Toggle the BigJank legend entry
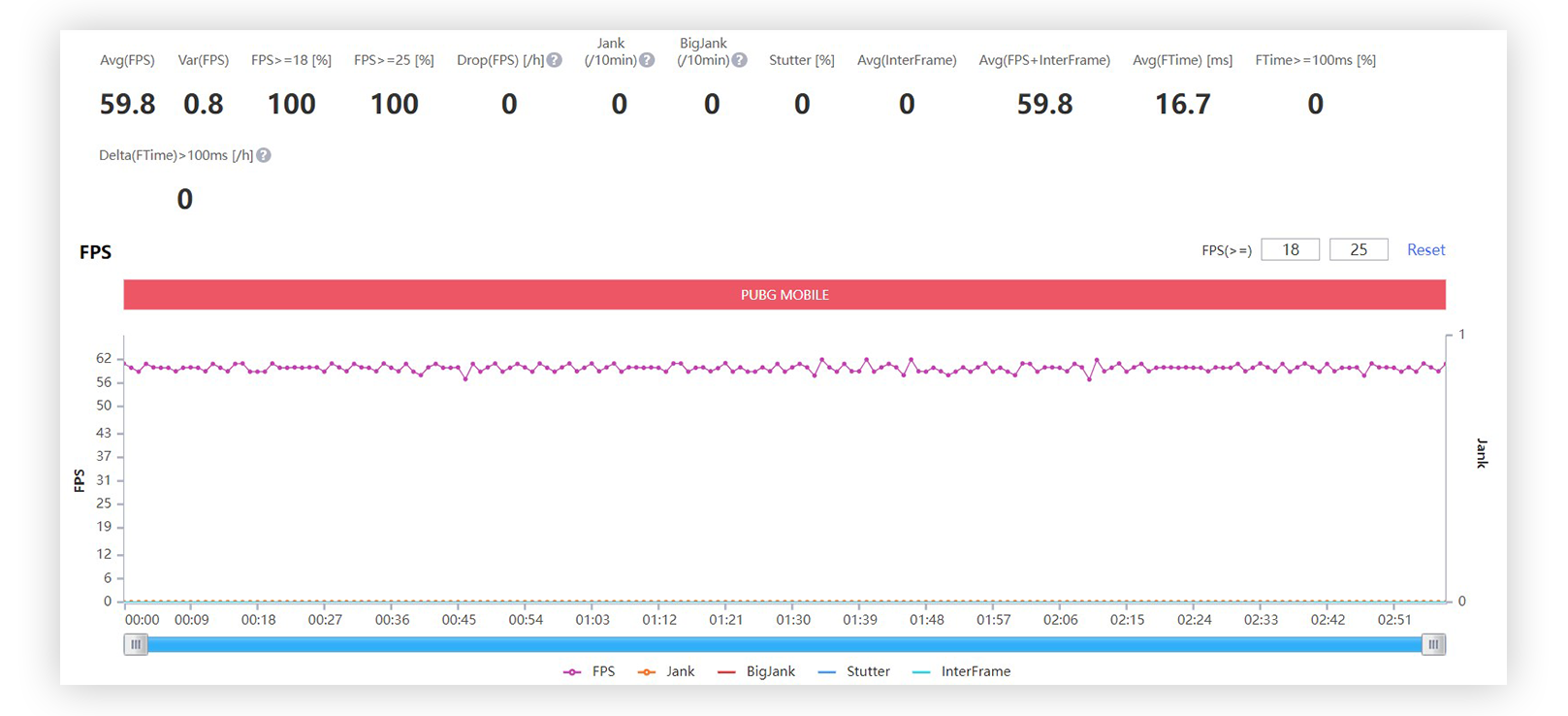The width and height of the screenshot is (1568, 716). (756, 671)
